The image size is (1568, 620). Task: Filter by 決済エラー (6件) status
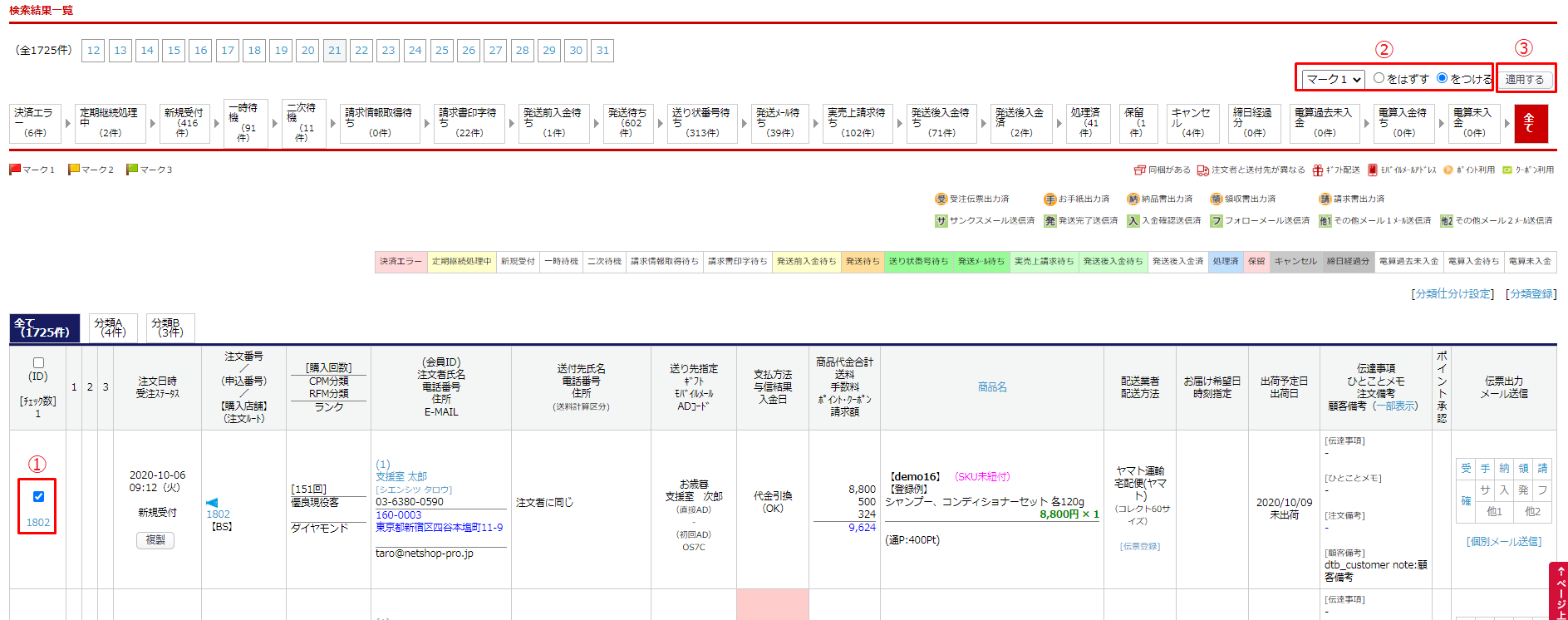point(35,123)
